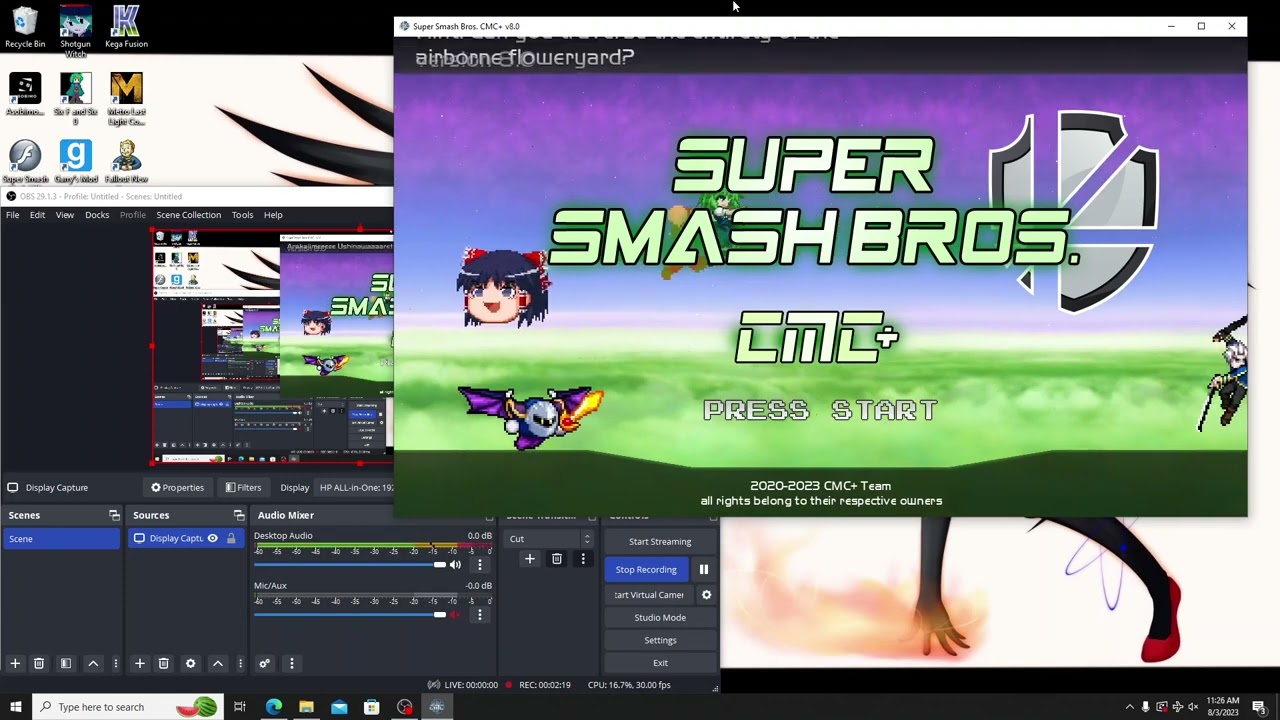The width and height of the screenshot is (1280, 720).
Task: Undock the Sources panel
Action: (239, 515)
